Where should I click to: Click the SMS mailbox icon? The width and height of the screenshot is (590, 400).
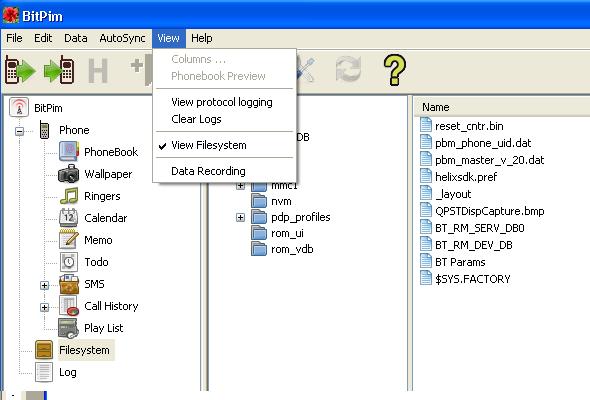click(x=69, y=284)
